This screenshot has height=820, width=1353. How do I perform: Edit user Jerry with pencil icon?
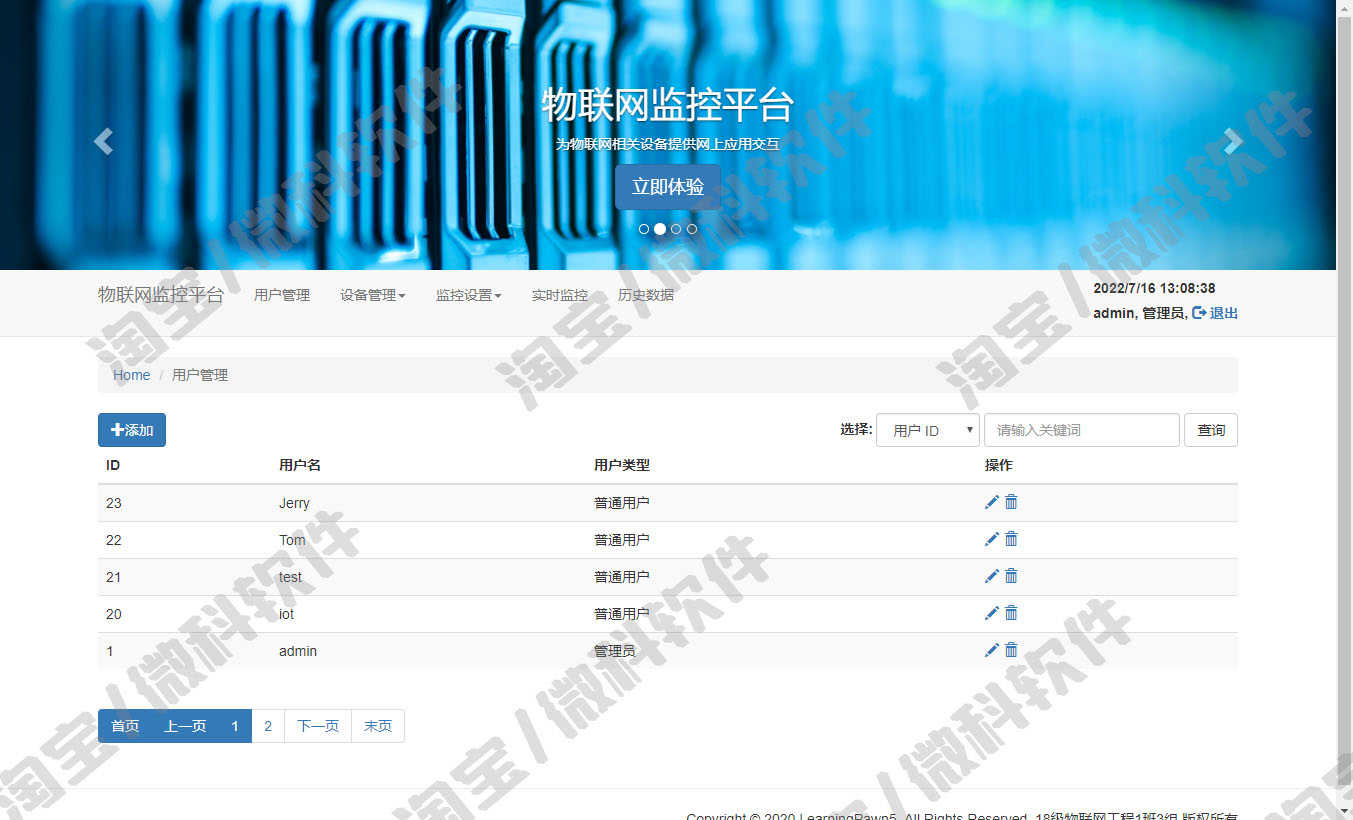pyautogui.click(x=992, y=502)
